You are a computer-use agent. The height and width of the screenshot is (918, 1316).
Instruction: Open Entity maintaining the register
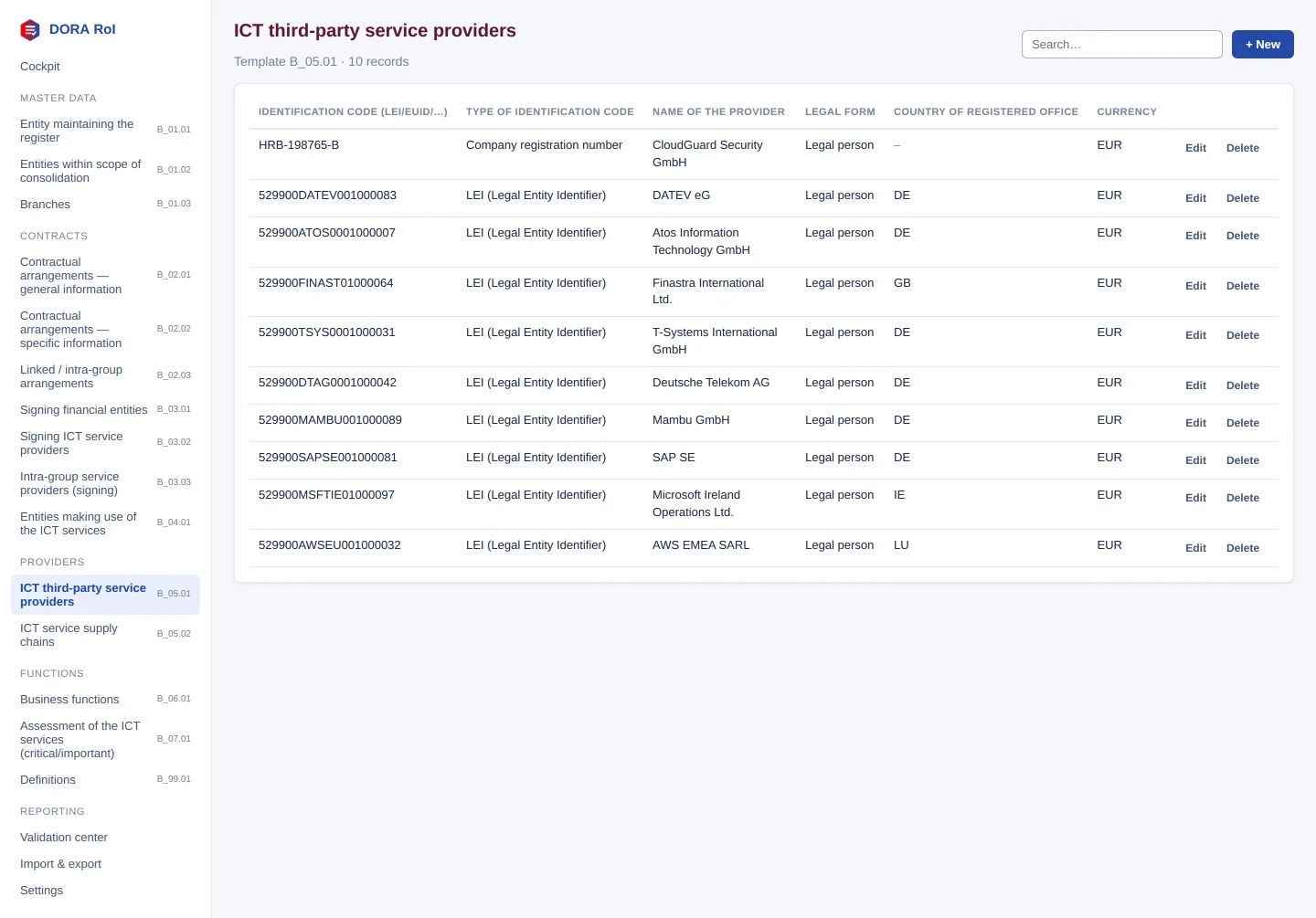point(105,131)
